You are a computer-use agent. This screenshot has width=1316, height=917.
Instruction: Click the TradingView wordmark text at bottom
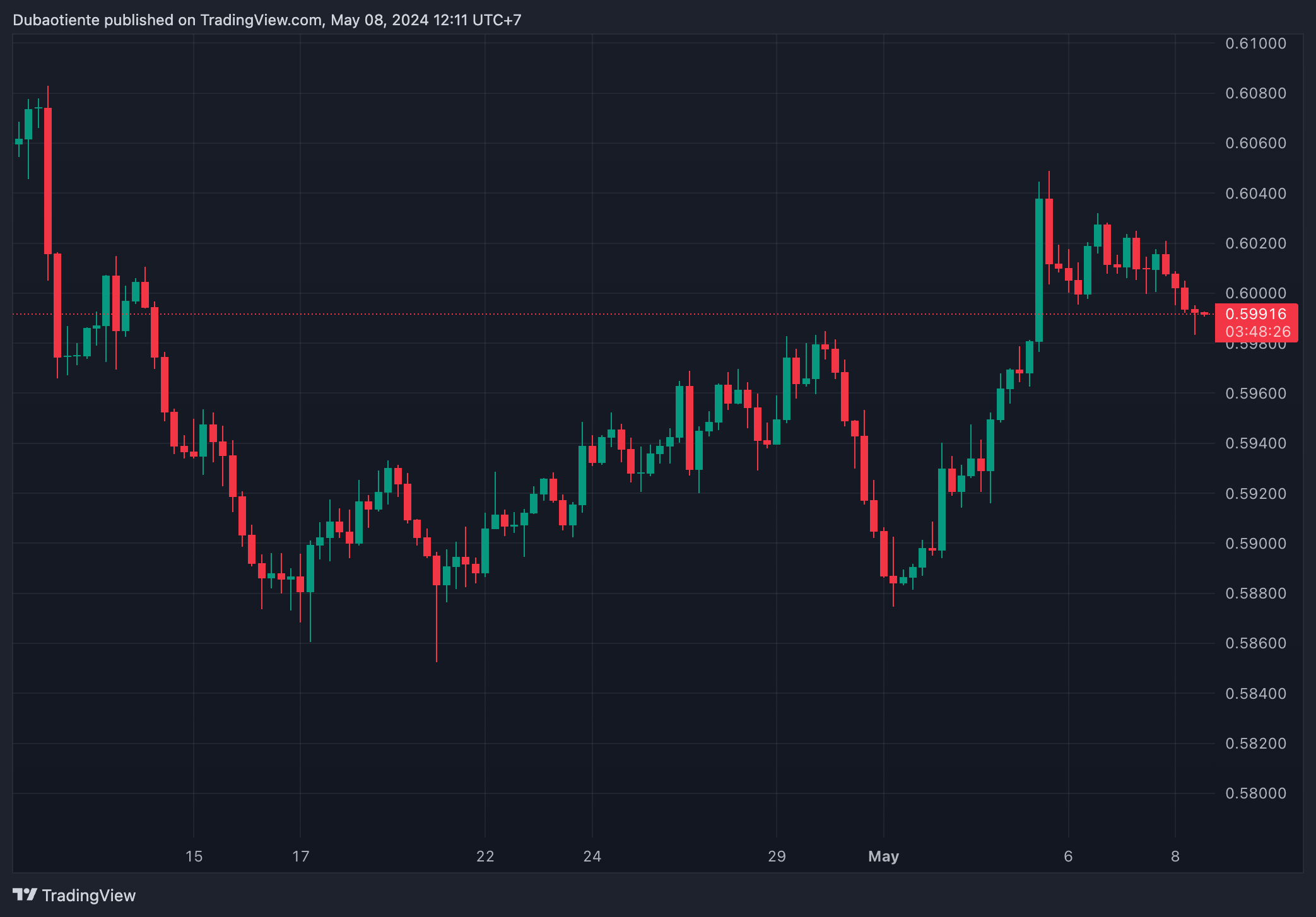pyautogui.click(x=89, y=896)
